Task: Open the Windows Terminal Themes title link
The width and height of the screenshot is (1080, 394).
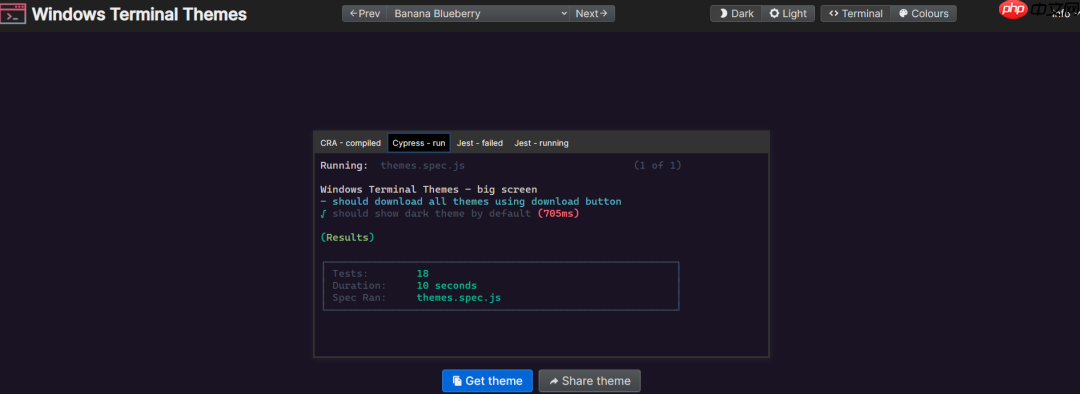Action: (139, 14)
